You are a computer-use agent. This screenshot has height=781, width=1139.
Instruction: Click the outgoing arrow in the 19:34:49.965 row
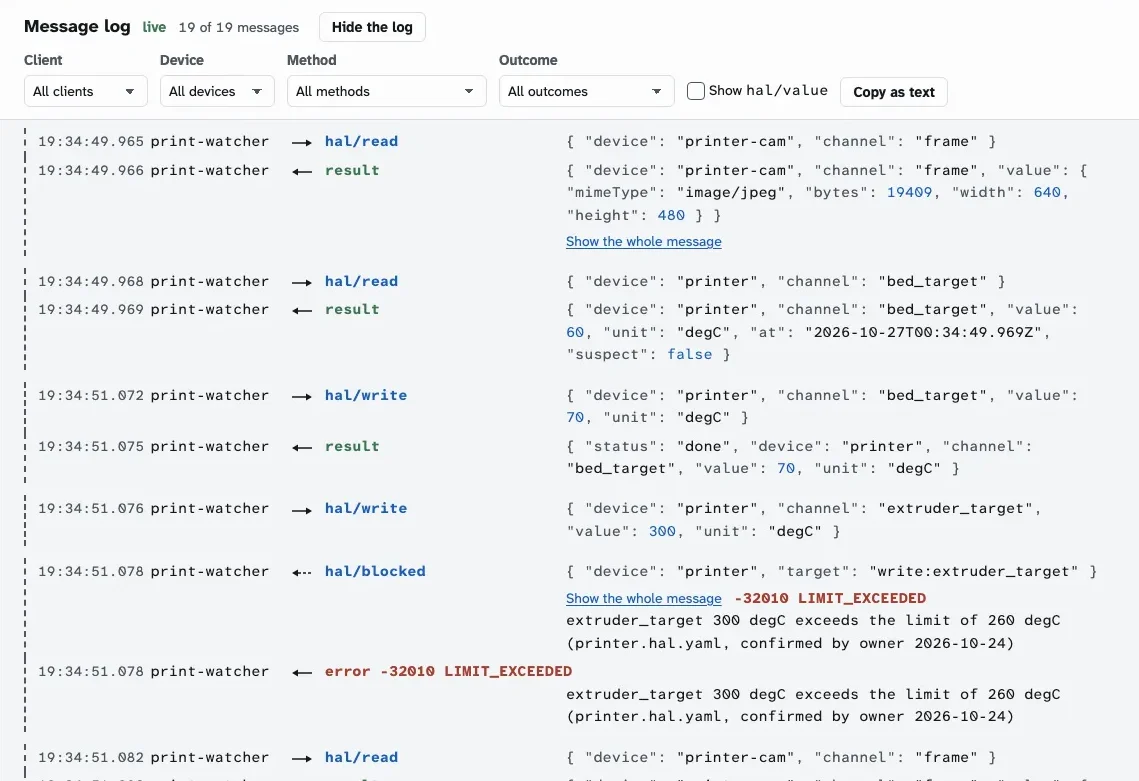pos(302,142)
